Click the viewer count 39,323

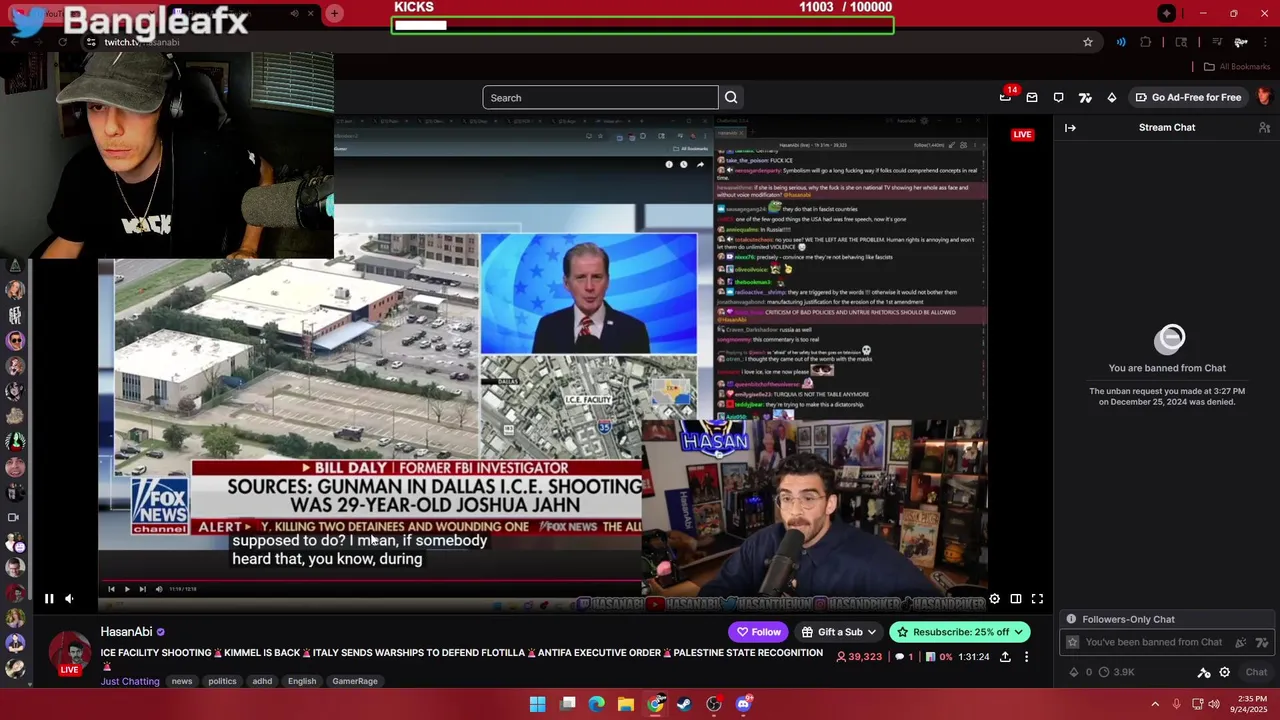tap(859, 657)
